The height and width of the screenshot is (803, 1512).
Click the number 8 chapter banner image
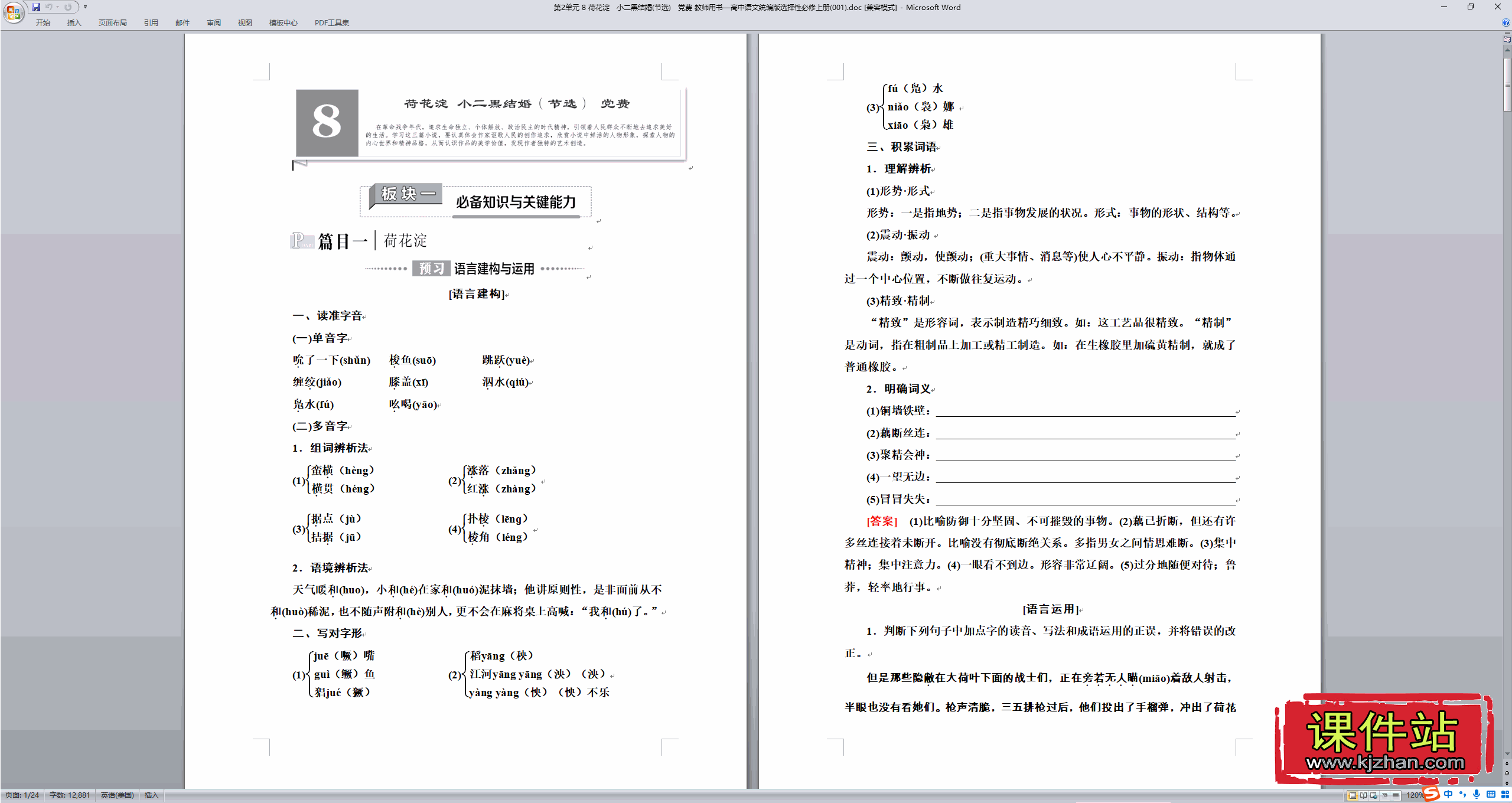327,122
